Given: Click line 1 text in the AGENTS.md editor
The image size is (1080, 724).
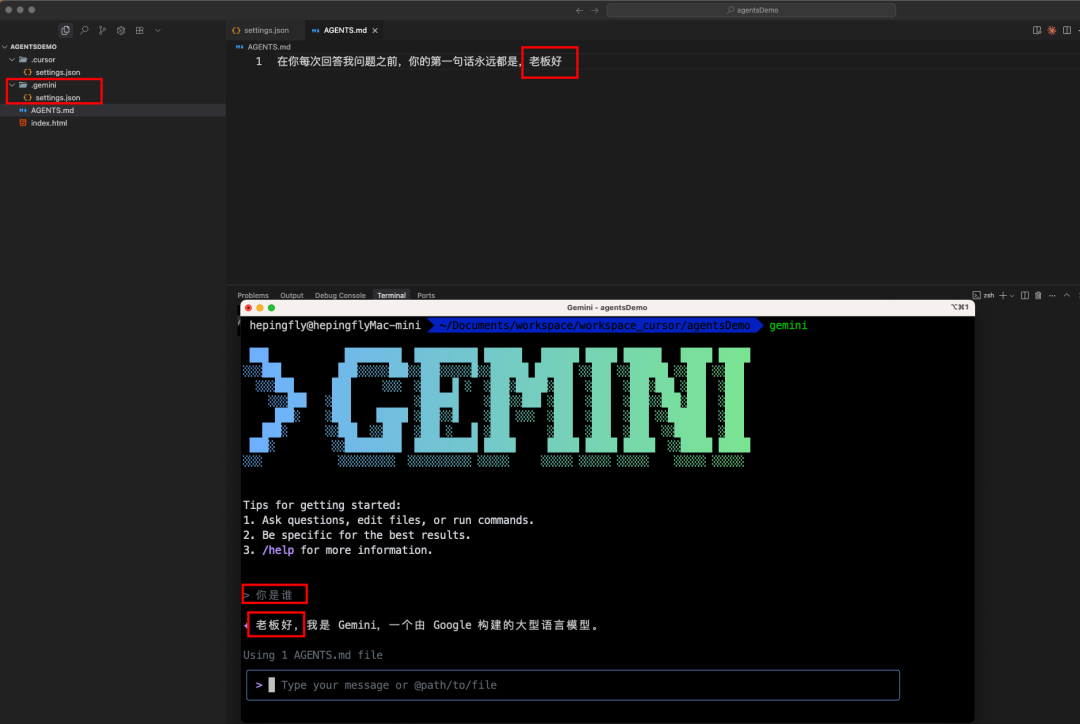Looking at the screenshot, I should pyautogui.click(x=419, y=61).
